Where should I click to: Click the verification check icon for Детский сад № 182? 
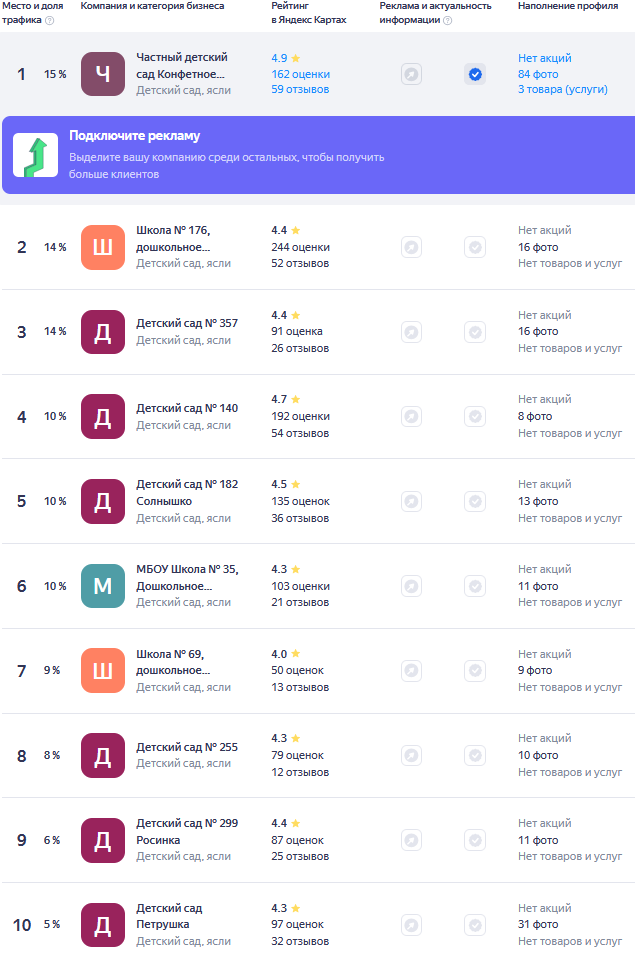coord(475,501)
